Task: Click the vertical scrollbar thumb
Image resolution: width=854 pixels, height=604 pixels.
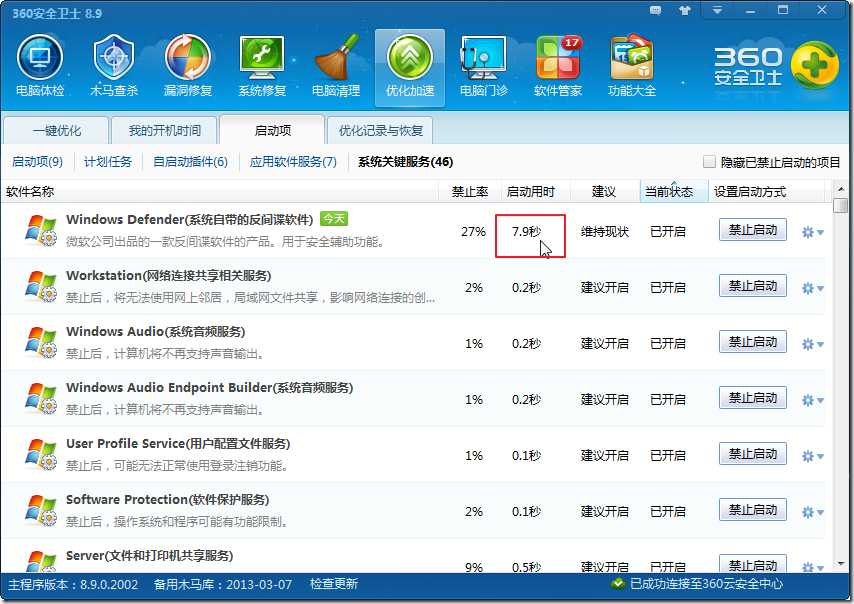Action: coord(840,206)
